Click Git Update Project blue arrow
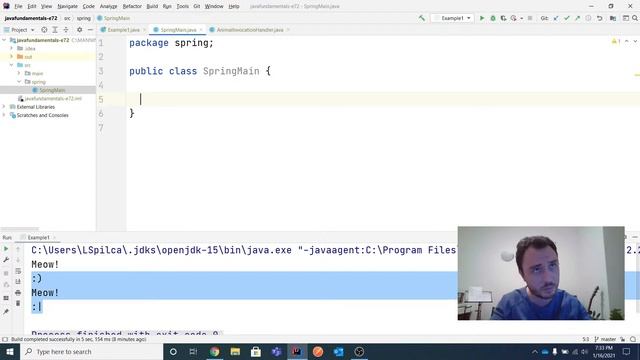Screen dimensions: 640x360 (556, 18)
